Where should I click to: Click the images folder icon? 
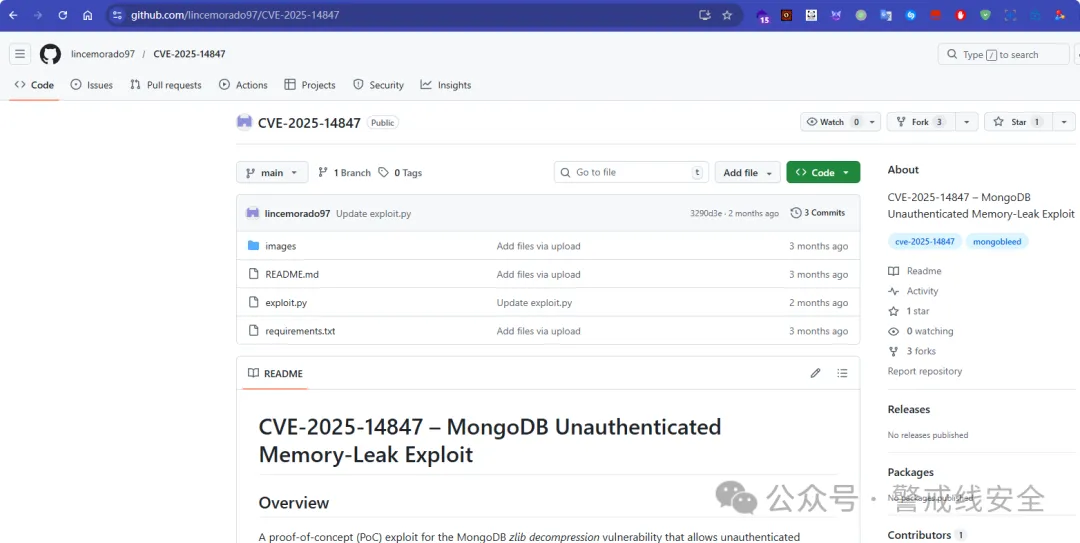253,246
